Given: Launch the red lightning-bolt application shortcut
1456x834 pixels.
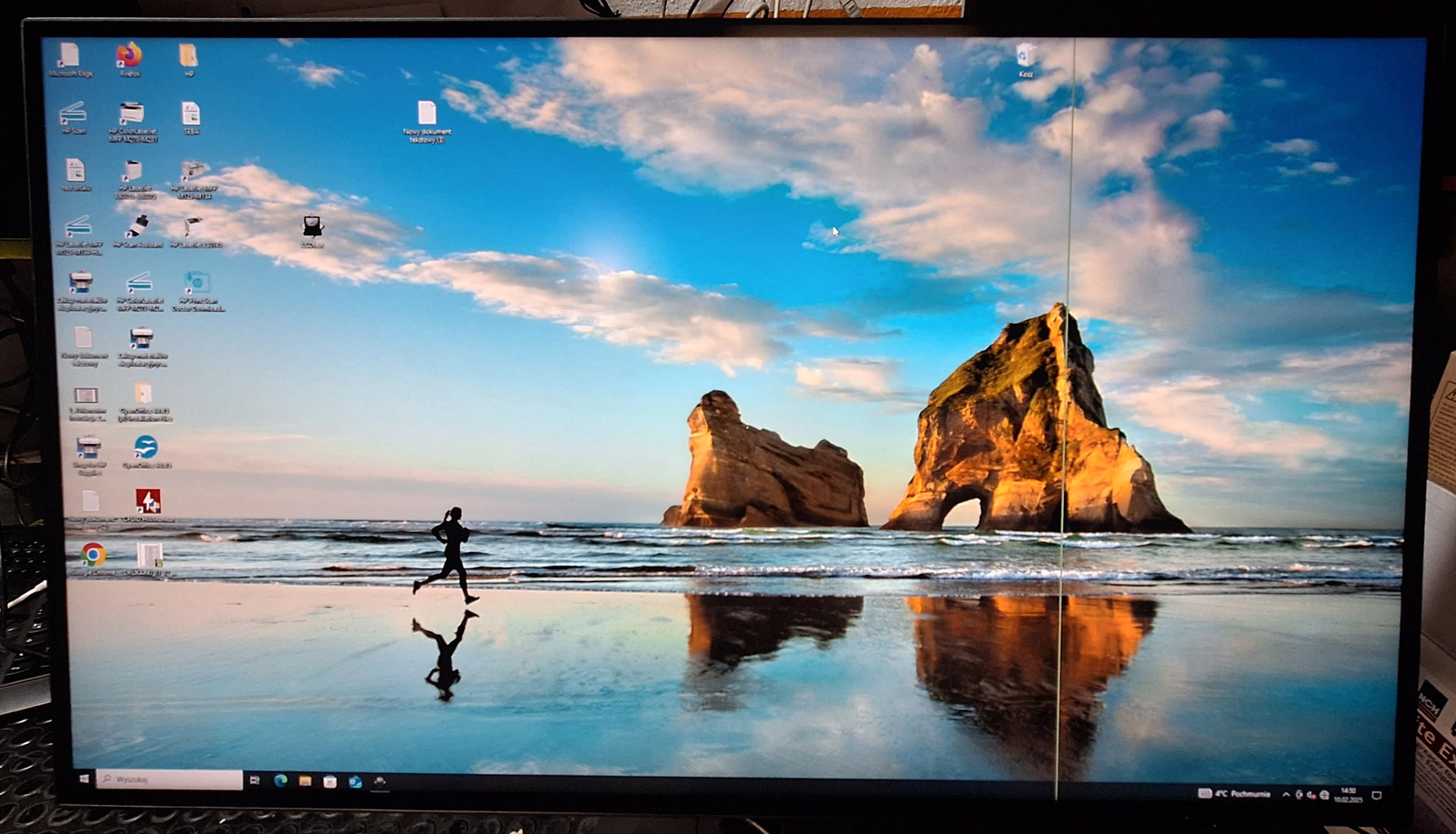Looking at the screenshot, I should 148,500.
